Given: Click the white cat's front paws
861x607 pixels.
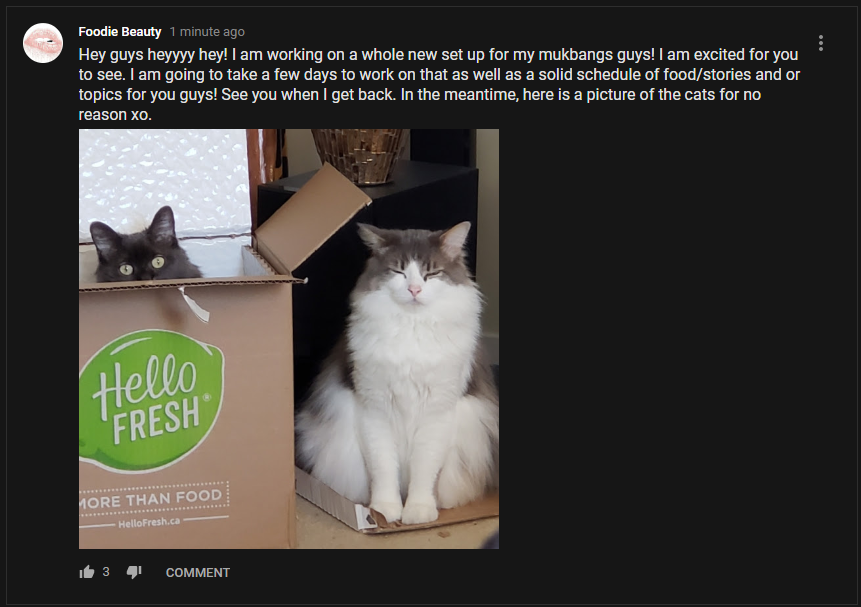Looking at the screenshot, I should pos(404,512).
